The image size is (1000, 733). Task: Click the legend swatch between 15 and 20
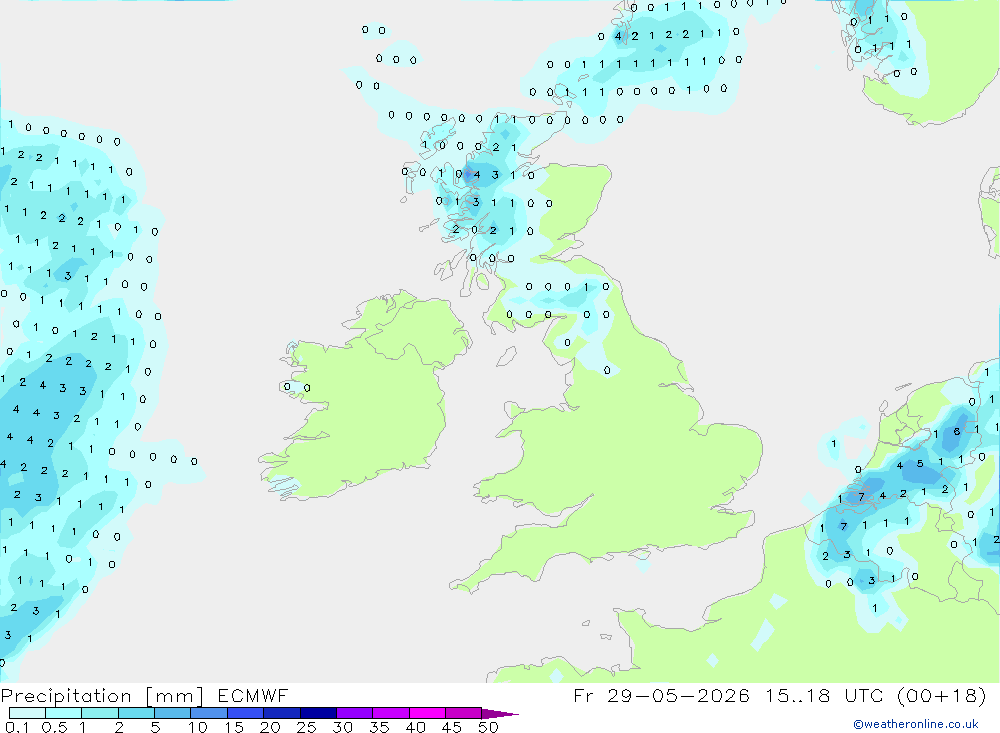point(245,713)
